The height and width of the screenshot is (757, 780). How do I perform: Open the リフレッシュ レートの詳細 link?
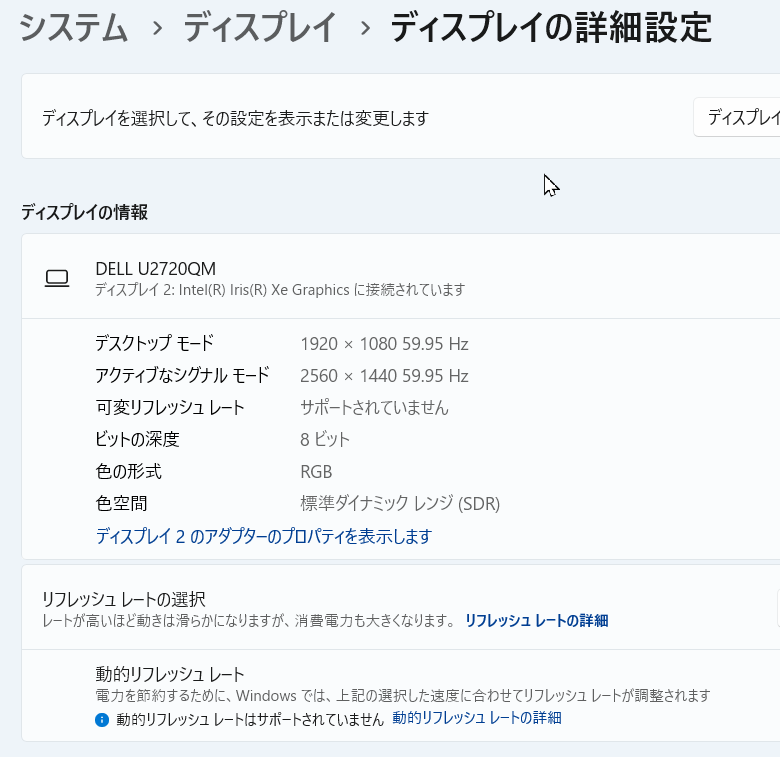click(x=536, y=621)
